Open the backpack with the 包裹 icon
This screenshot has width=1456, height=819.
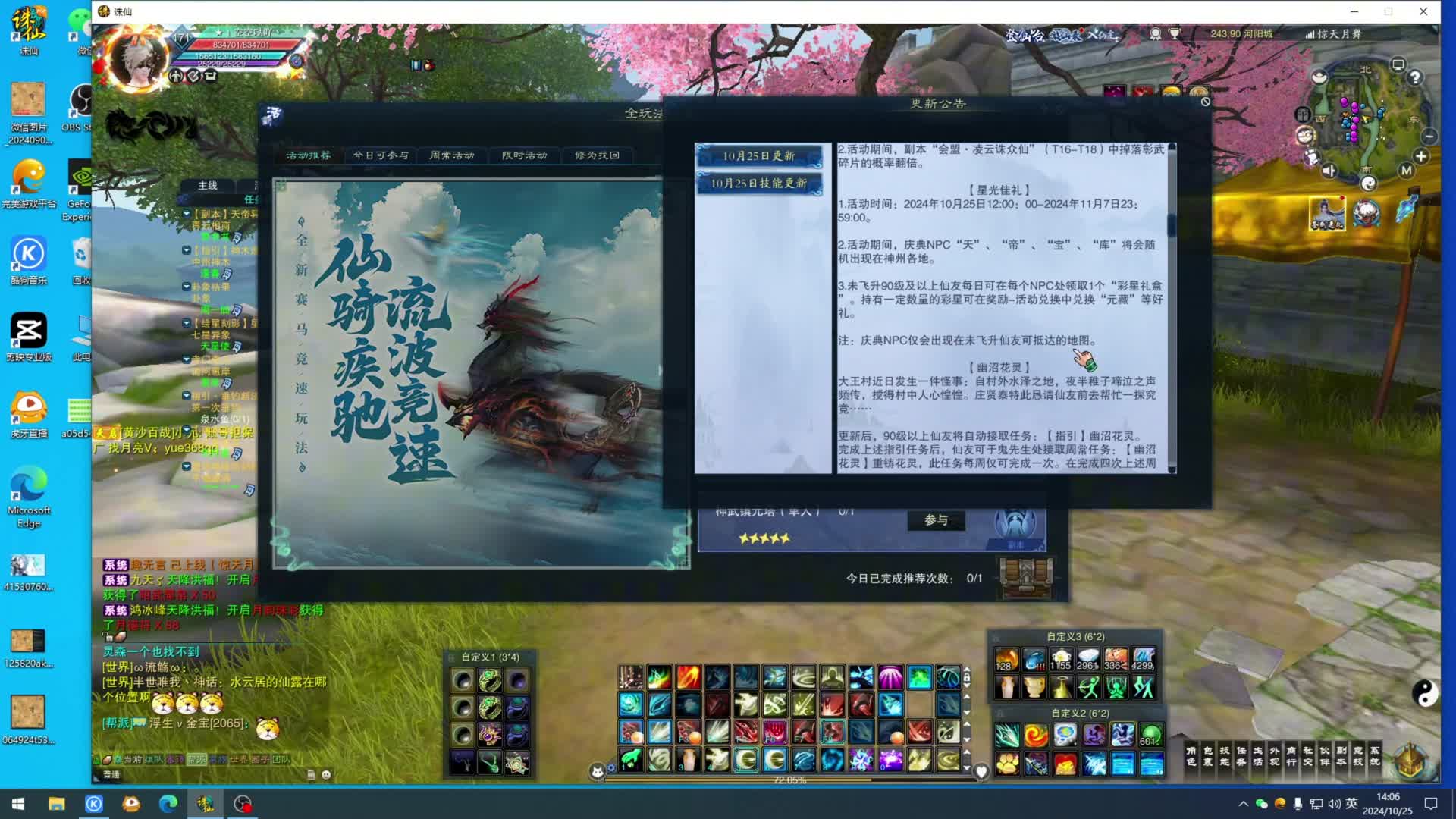[x=1207, y=755]
